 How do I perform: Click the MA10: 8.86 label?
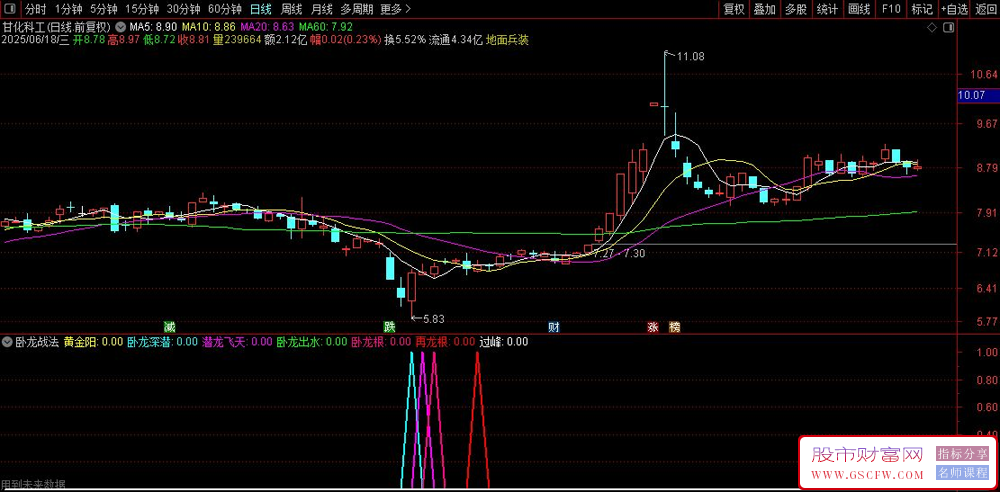209,28
